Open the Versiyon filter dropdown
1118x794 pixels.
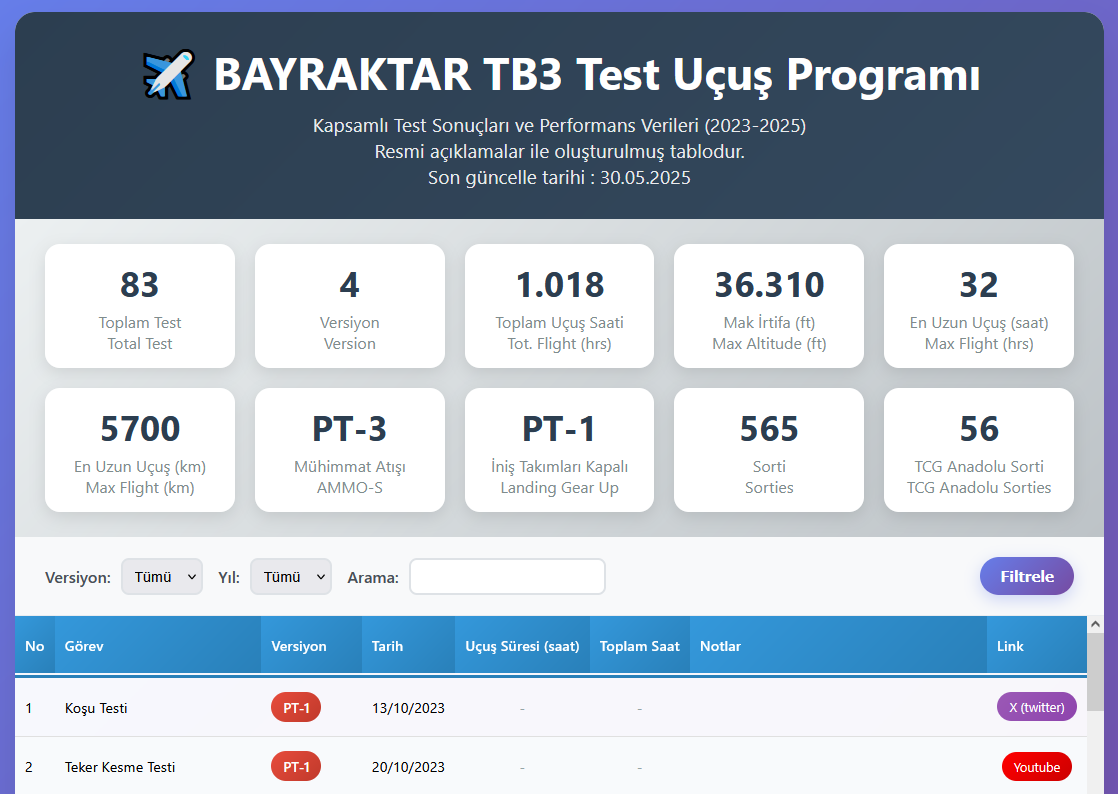tap(162, 577)
